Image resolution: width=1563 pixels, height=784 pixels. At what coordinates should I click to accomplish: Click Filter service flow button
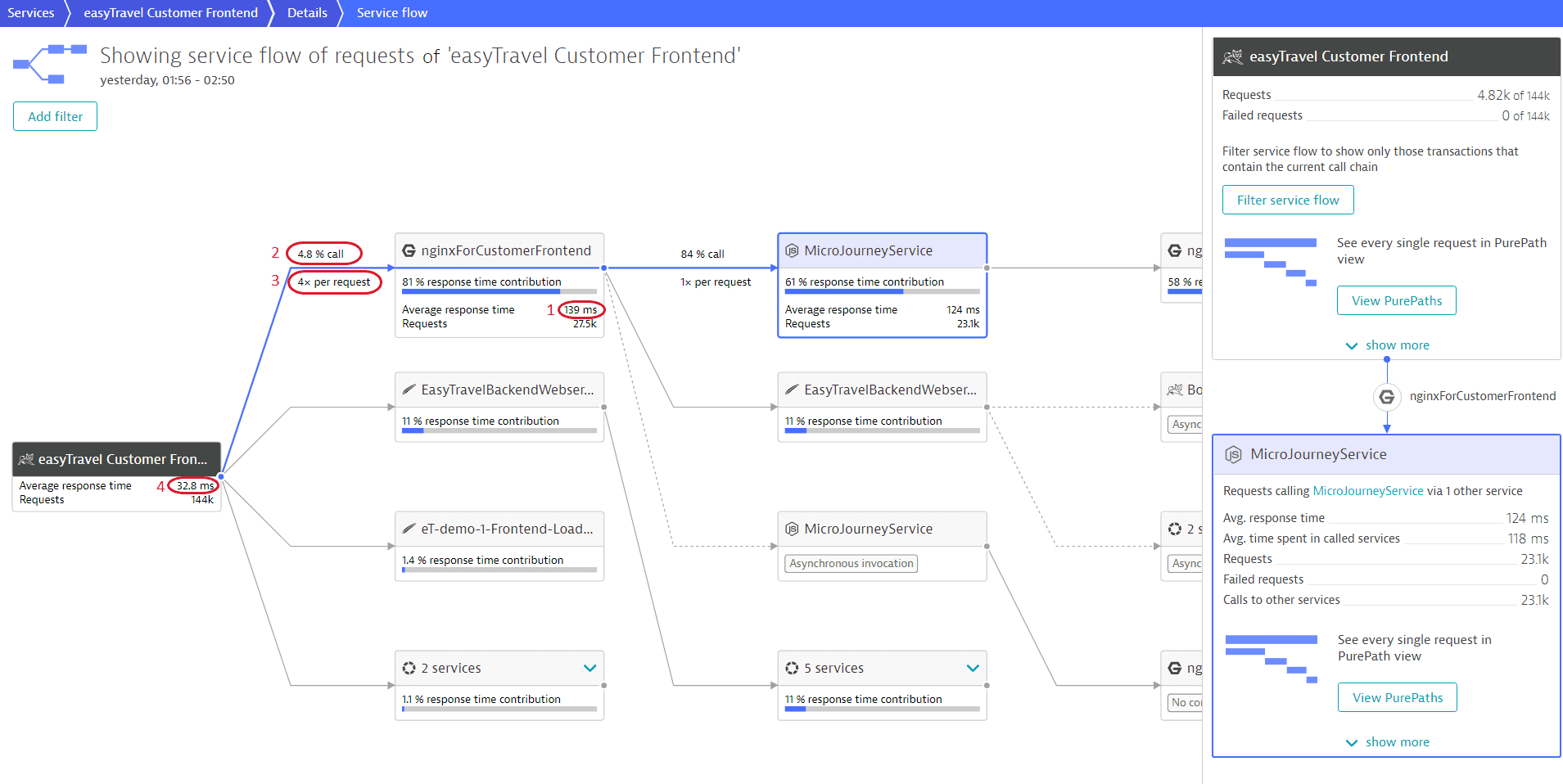[x=1288, y=200]
